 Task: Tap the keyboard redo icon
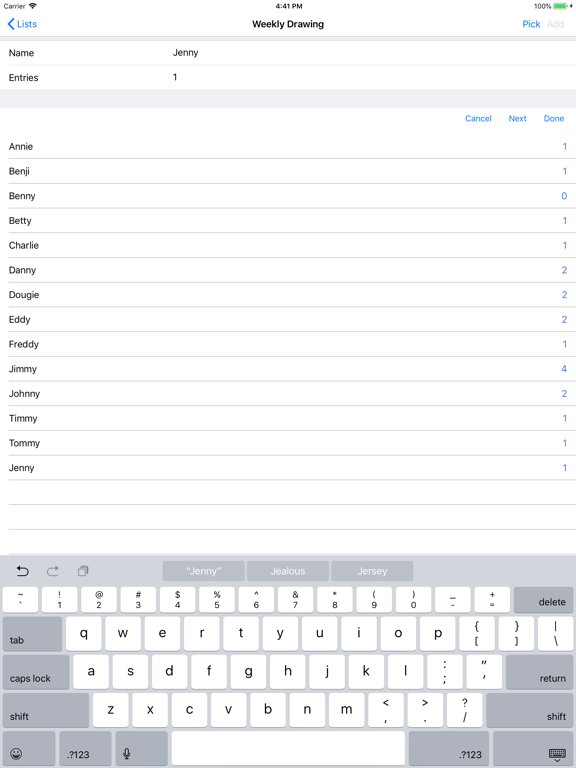click(x=52, y=571)
